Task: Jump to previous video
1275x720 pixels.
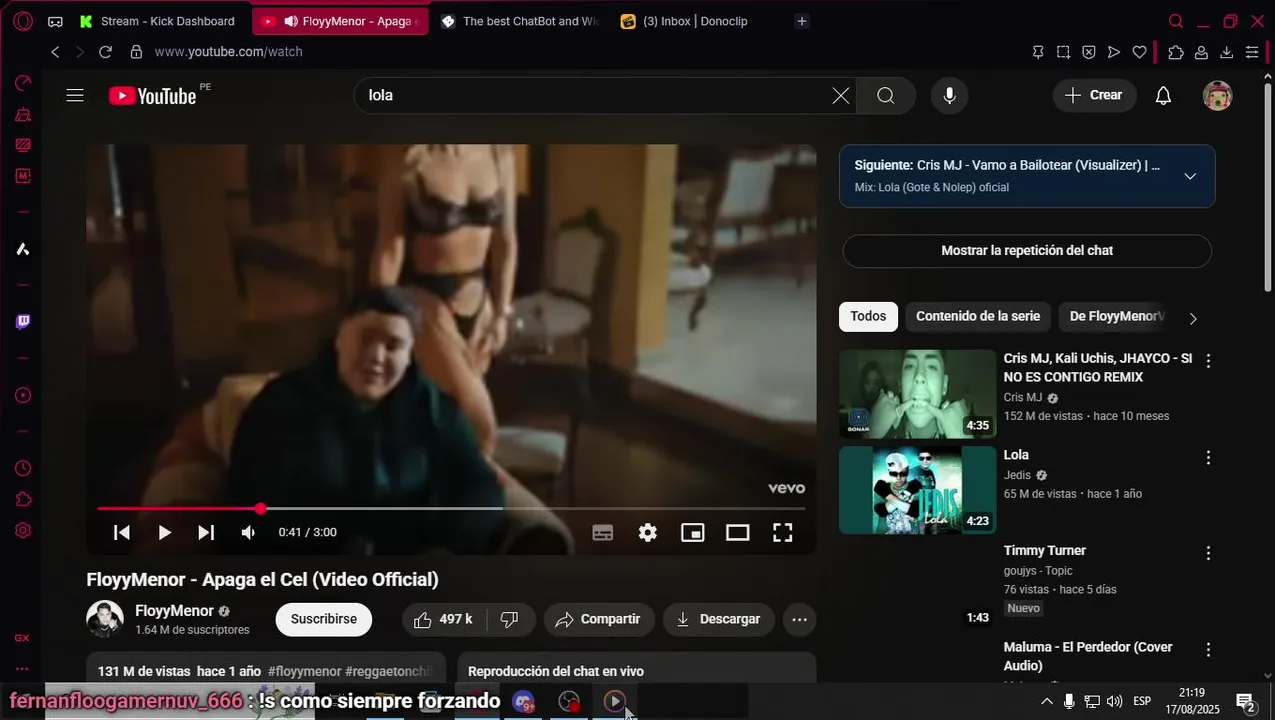Action: 122,533
